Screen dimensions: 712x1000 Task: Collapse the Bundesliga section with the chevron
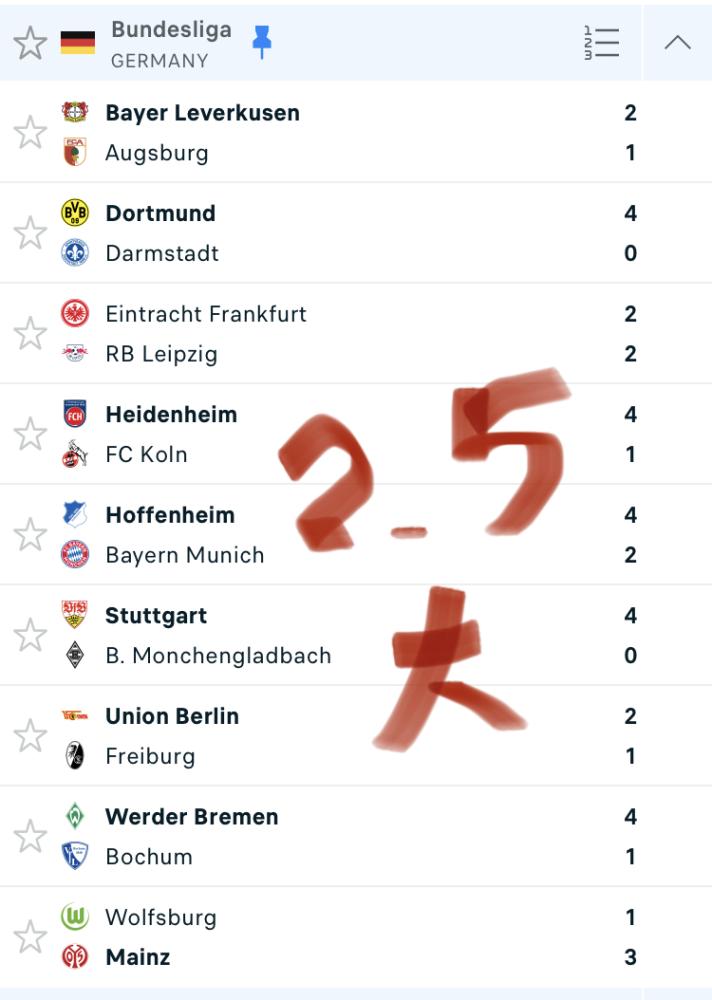tap(678, 43)
